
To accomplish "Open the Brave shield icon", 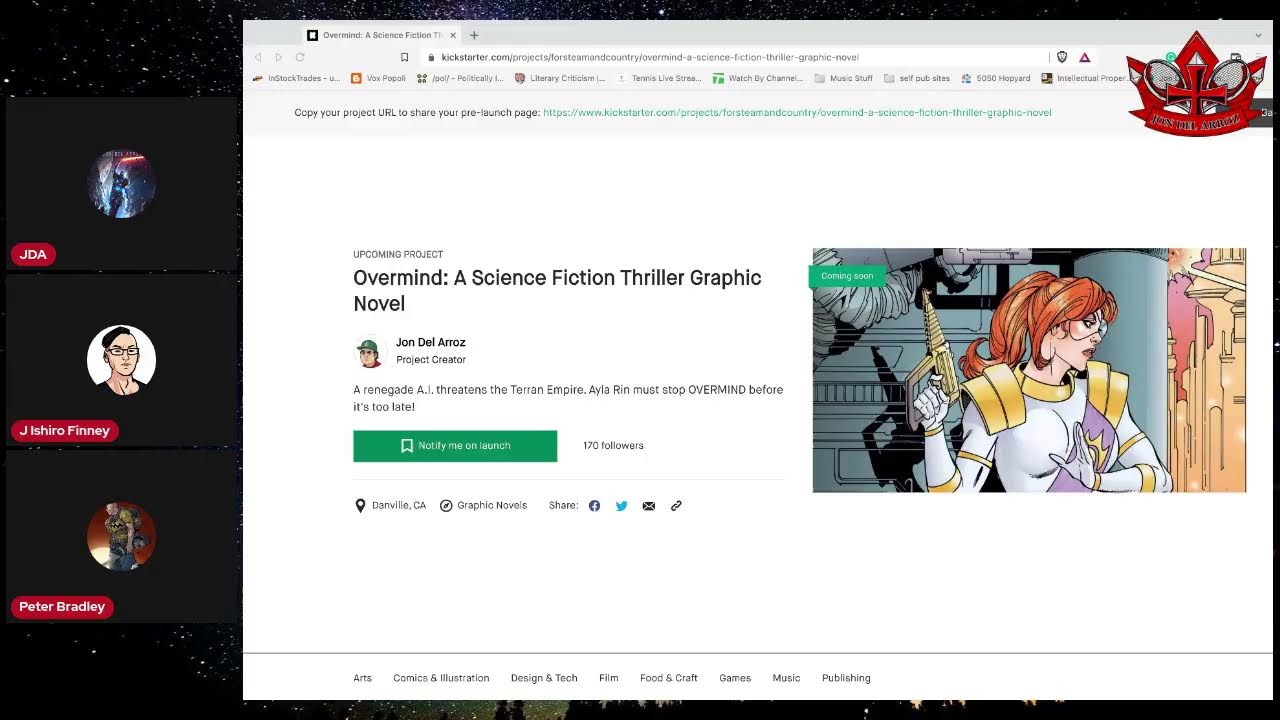I will (x=1062, y=57).
